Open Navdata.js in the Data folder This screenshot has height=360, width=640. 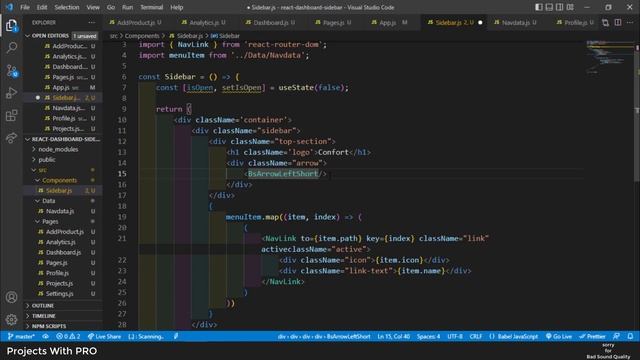pyautogui.click(x=60, y=211)
